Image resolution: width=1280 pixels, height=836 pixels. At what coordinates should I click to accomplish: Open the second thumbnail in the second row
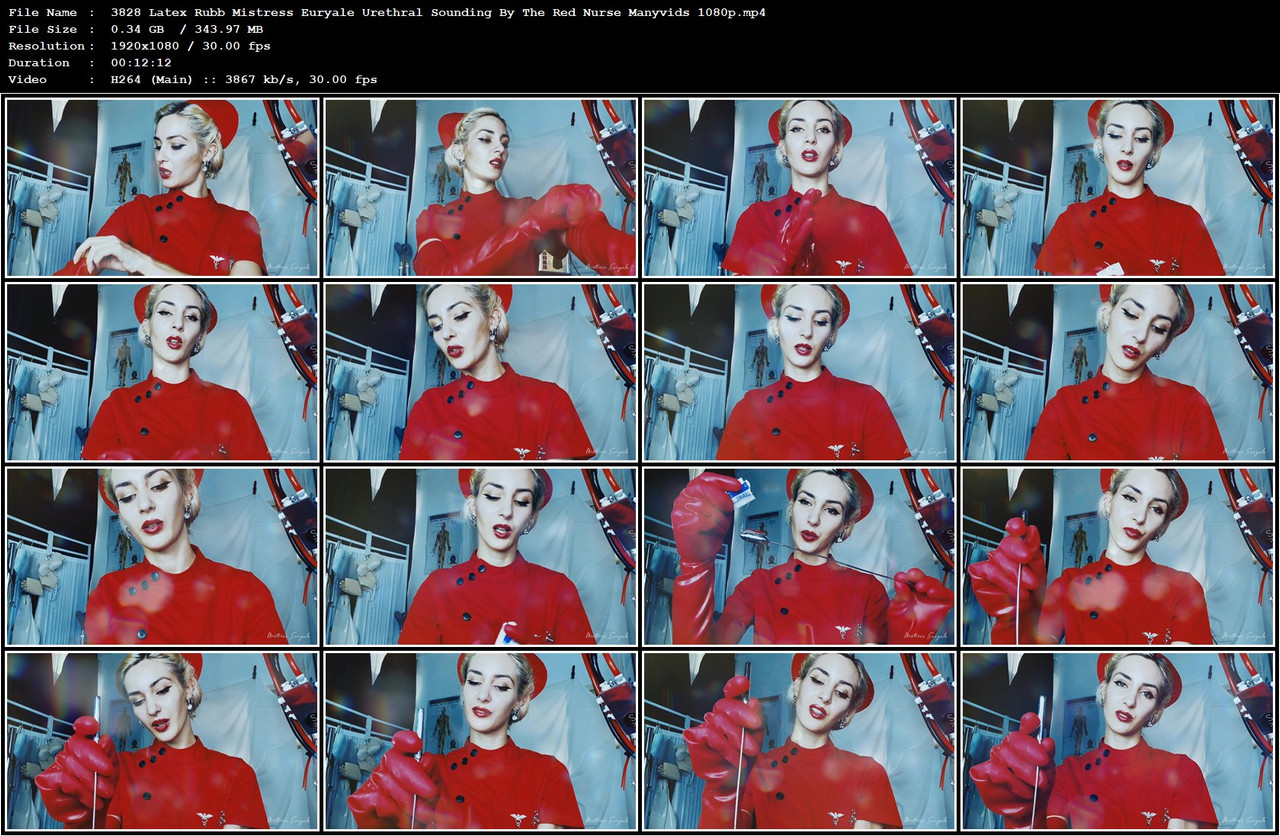point(480,372)
